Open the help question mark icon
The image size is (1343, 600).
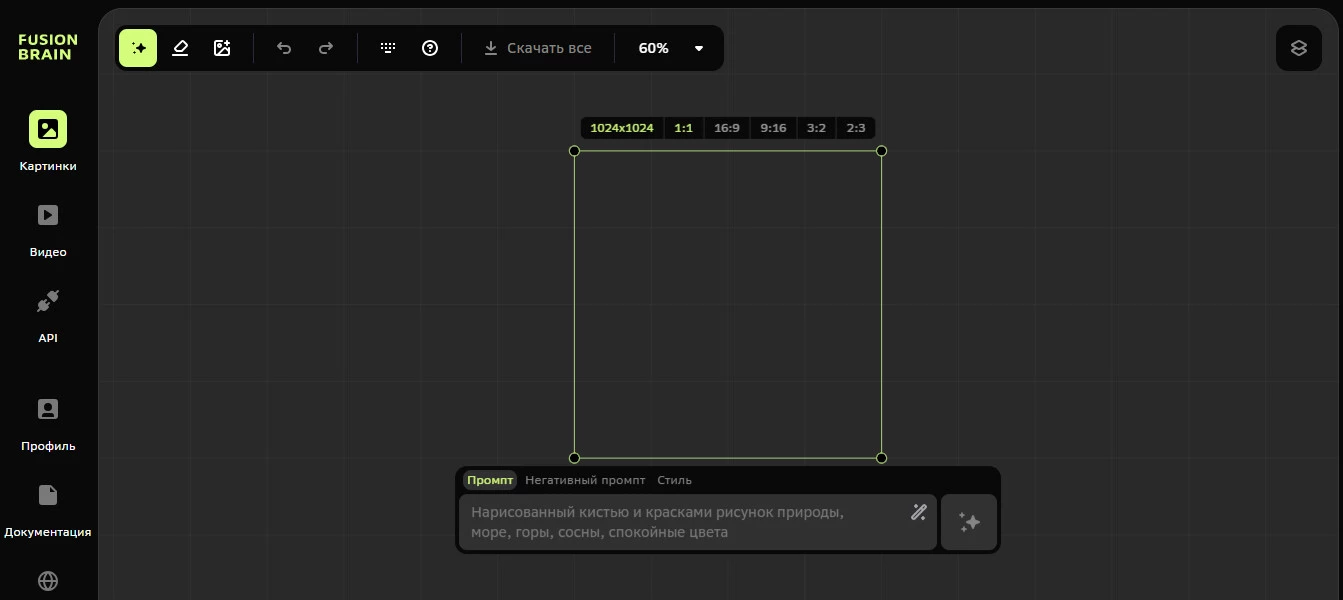pyautogui.click(x=430, y=48)
